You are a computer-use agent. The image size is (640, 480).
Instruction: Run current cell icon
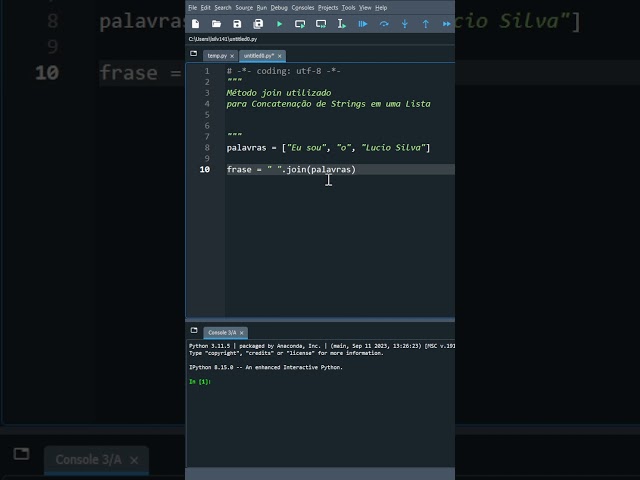click(300, 24)
